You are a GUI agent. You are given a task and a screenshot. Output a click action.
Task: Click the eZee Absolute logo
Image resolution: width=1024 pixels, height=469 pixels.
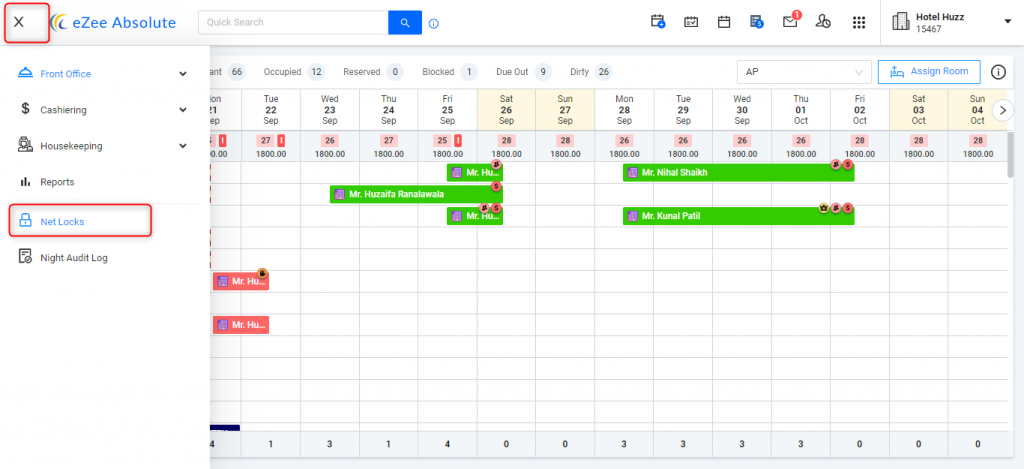click(113, 22)
